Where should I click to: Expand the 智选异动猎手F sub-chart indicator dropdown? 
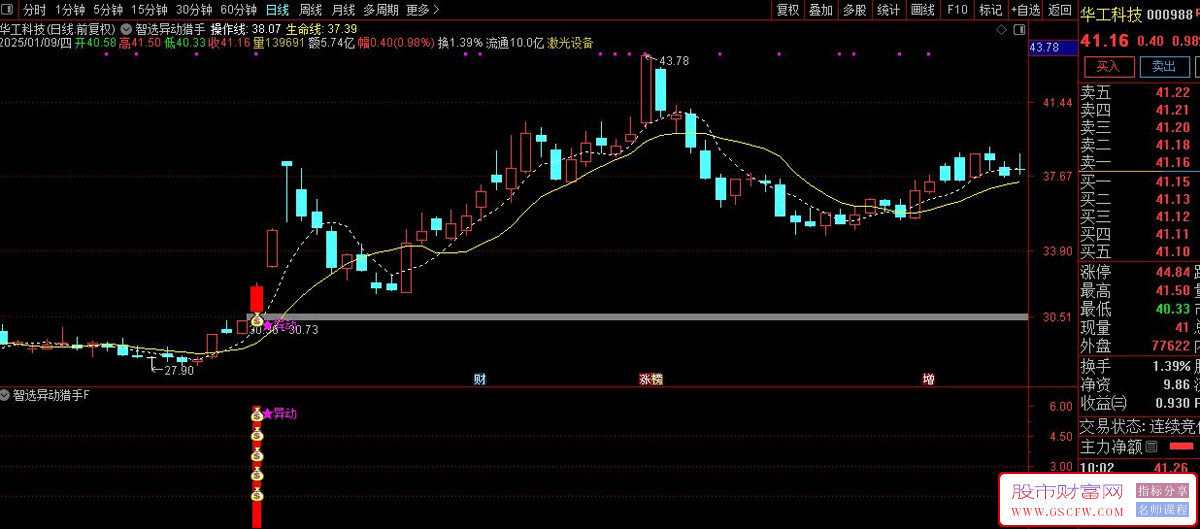click(6, 395)
